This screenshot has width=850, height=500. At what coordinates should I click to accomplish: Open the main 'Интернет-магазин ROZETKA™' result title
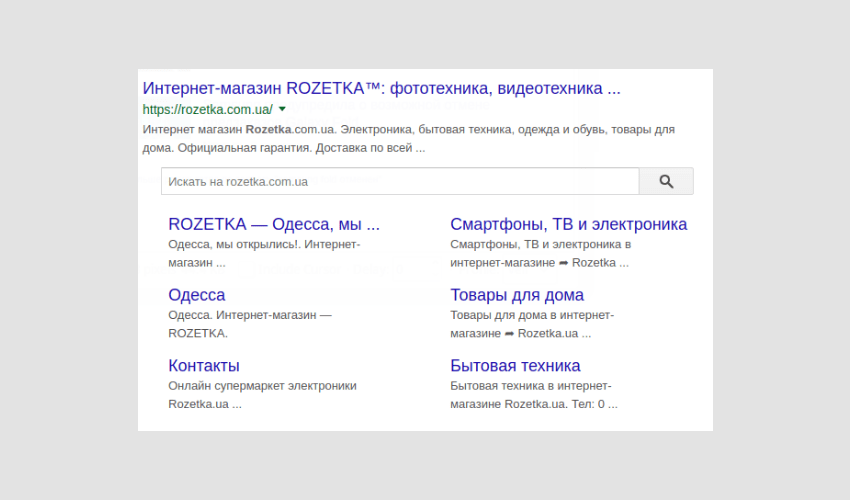pyautogui.click(x=381, y=88)
